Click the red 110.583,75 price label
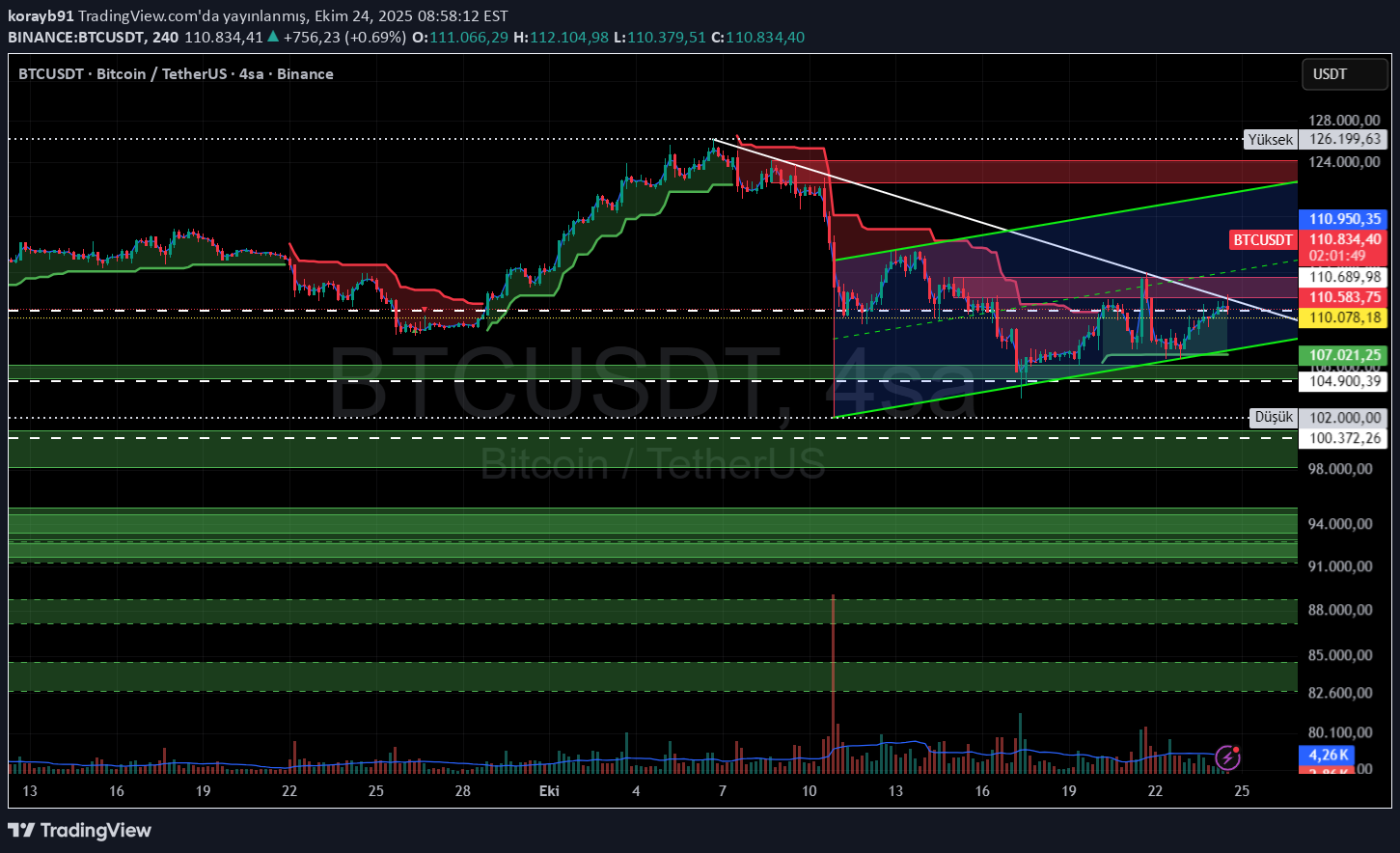 [1345, 297]
